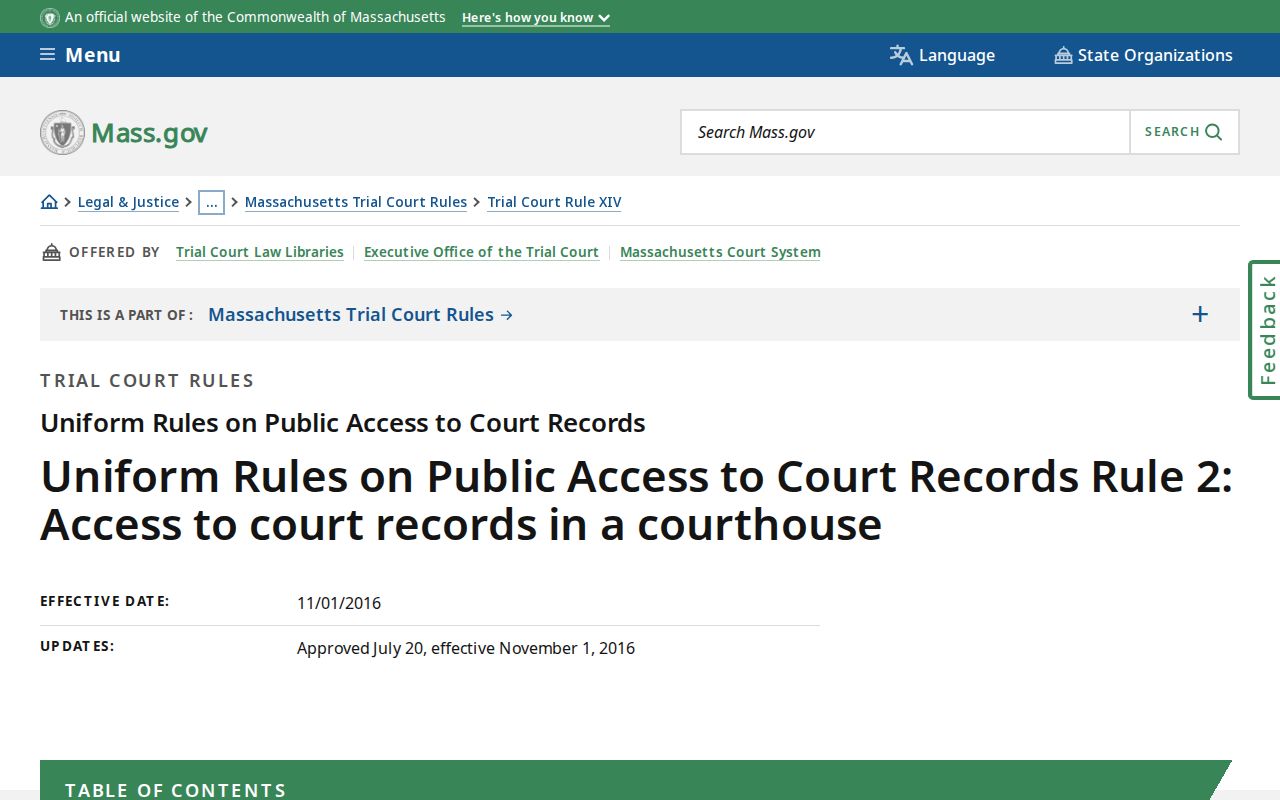Open Executive Office of the Trial Court link
Viewport: 1280px width, 800px height.
click(481, 252)
